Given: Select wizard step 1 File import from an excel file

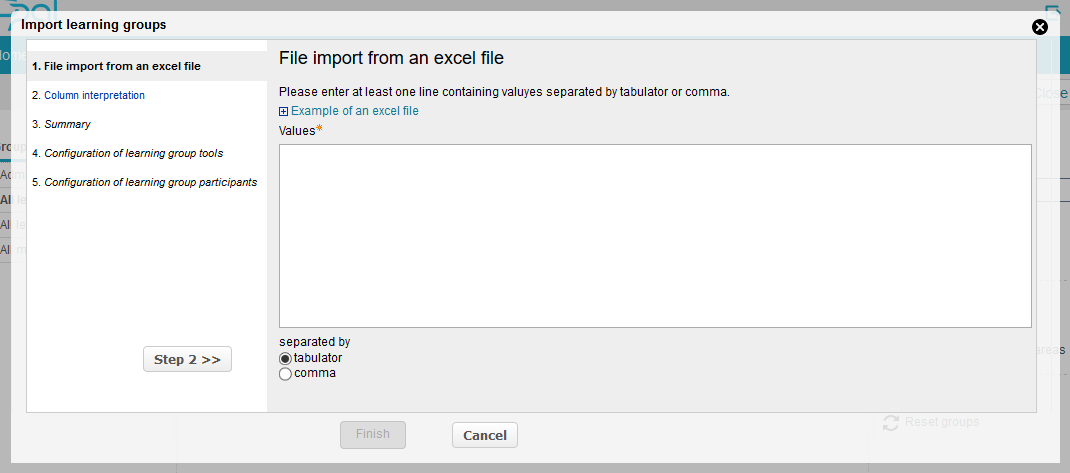Looking at the screenshot, I should point(116,66).
